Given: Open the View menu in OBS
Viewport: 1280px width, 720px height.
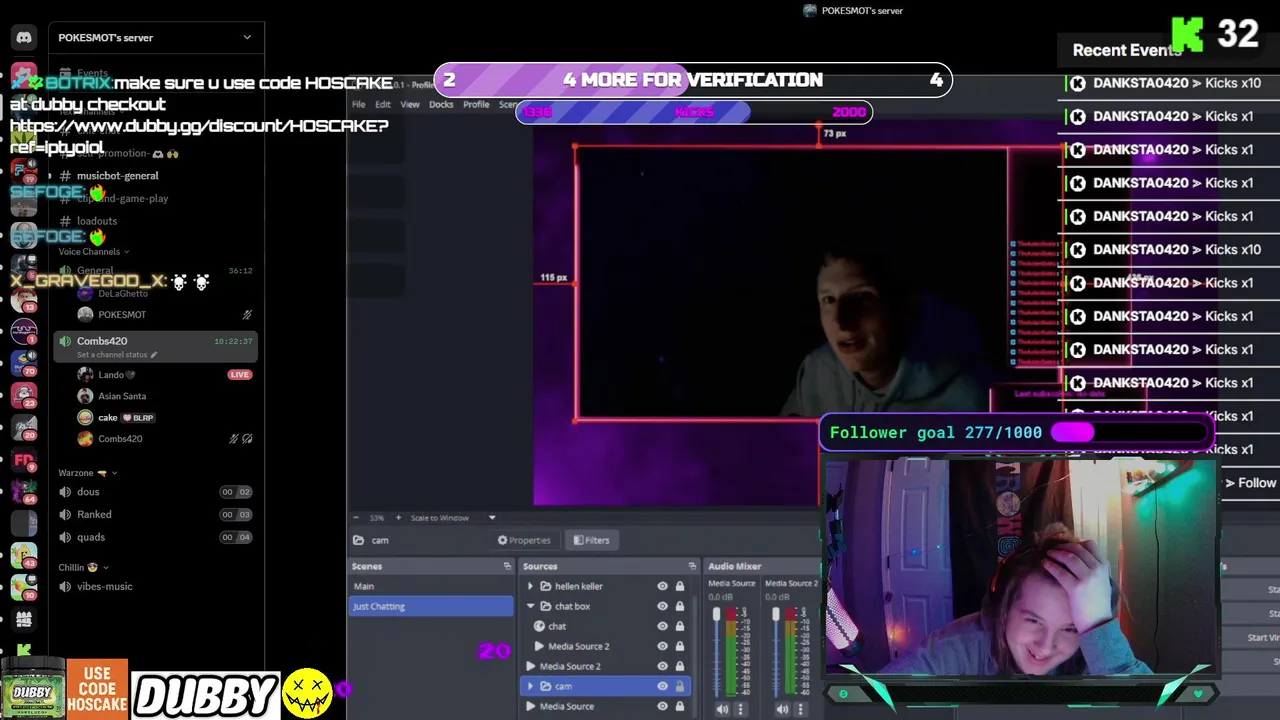Looking at the screenshot, I should click(x=410, y=104).
